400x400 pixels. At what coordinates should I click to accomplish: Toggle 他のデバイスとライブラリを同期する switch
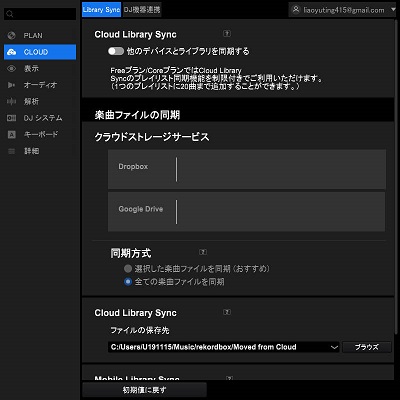tap(116, 51)
